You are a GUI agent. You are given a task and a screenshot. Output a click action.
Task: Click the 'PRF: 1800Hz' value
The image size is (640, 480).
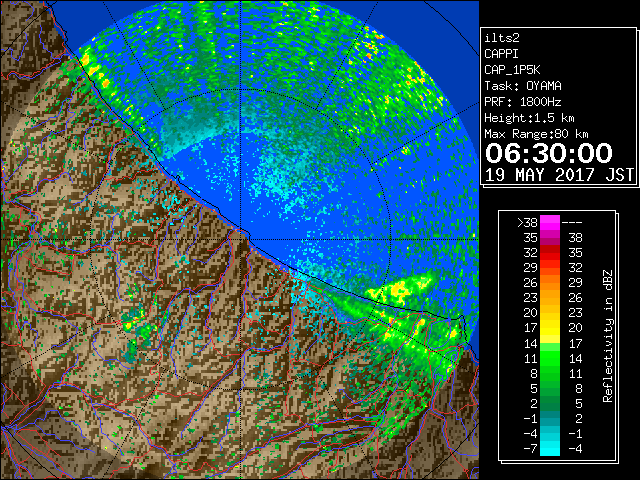click(523, 102)
